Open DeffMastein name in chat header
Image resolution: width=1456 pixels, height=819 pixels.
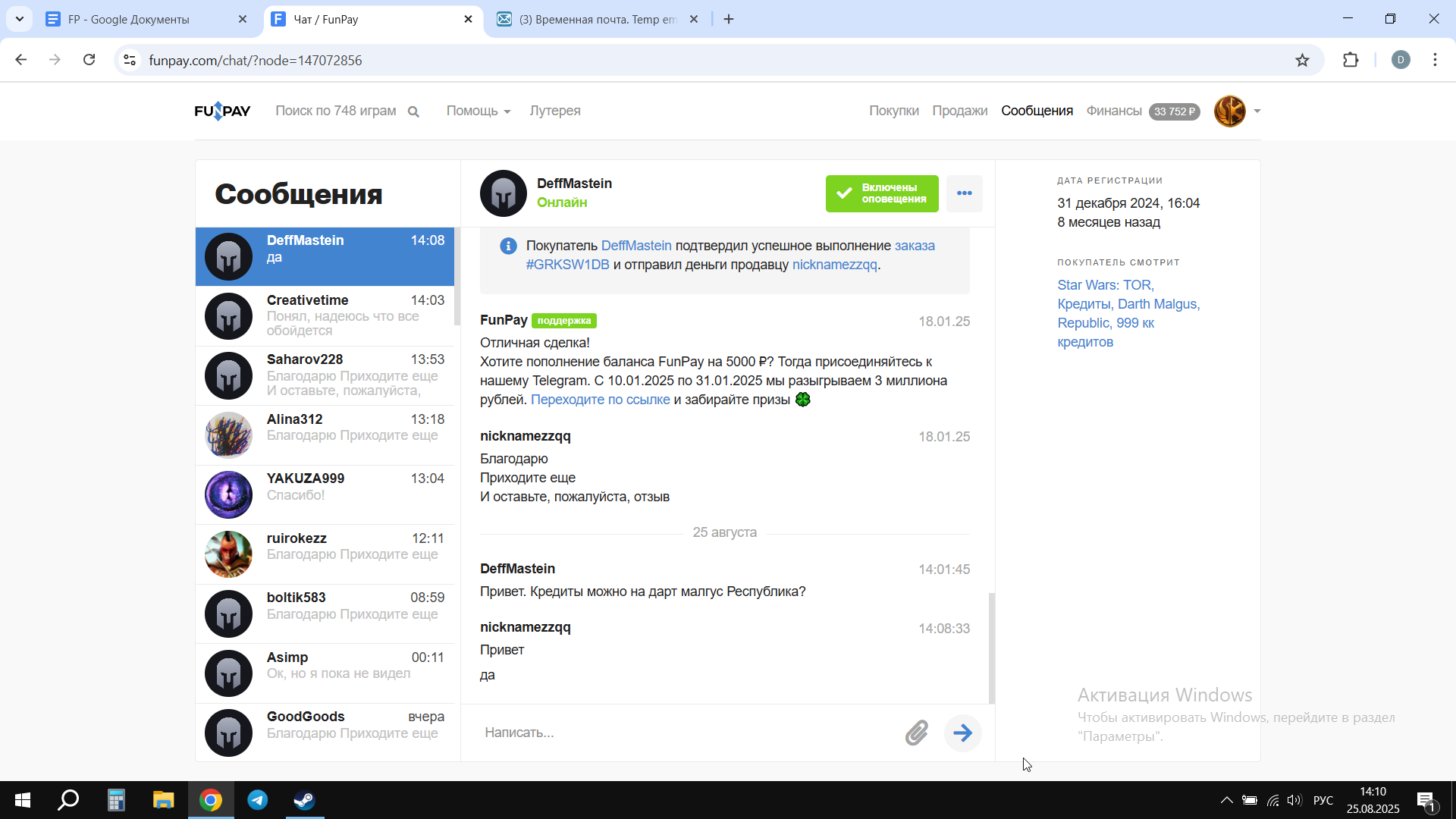(574, 184)
